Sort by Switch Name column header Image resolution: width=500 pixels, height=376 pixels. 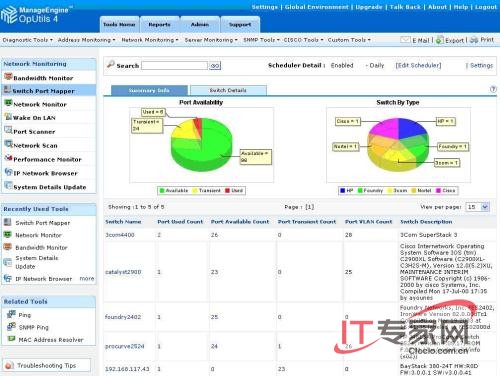(x=123, y=222)
